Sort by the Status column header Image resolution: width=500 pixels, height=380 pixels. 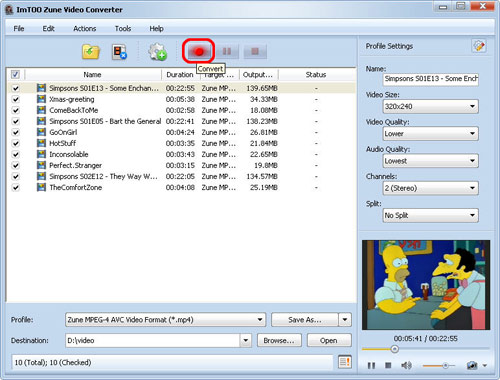[316, 75]
